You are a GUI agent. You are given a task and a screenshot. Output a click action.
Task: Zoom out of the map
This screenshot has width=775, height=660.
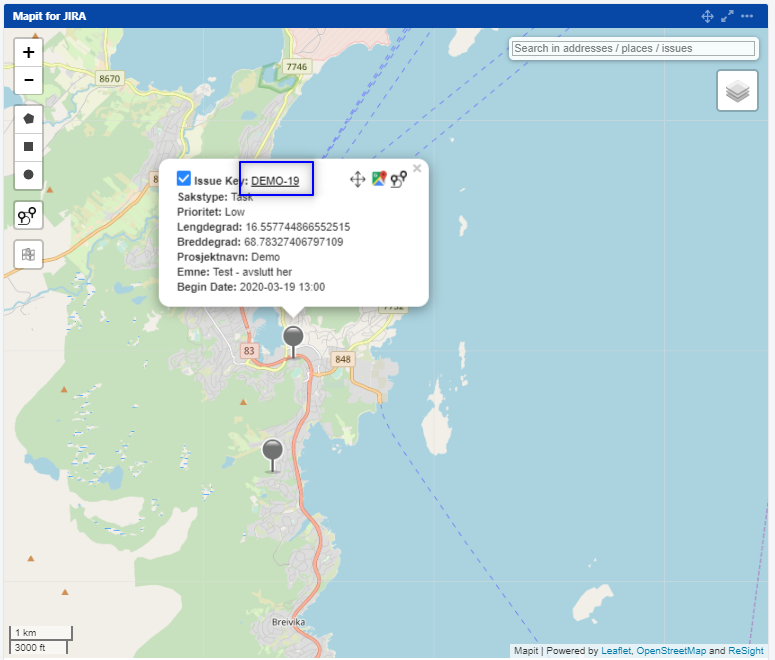pos(28,80)
